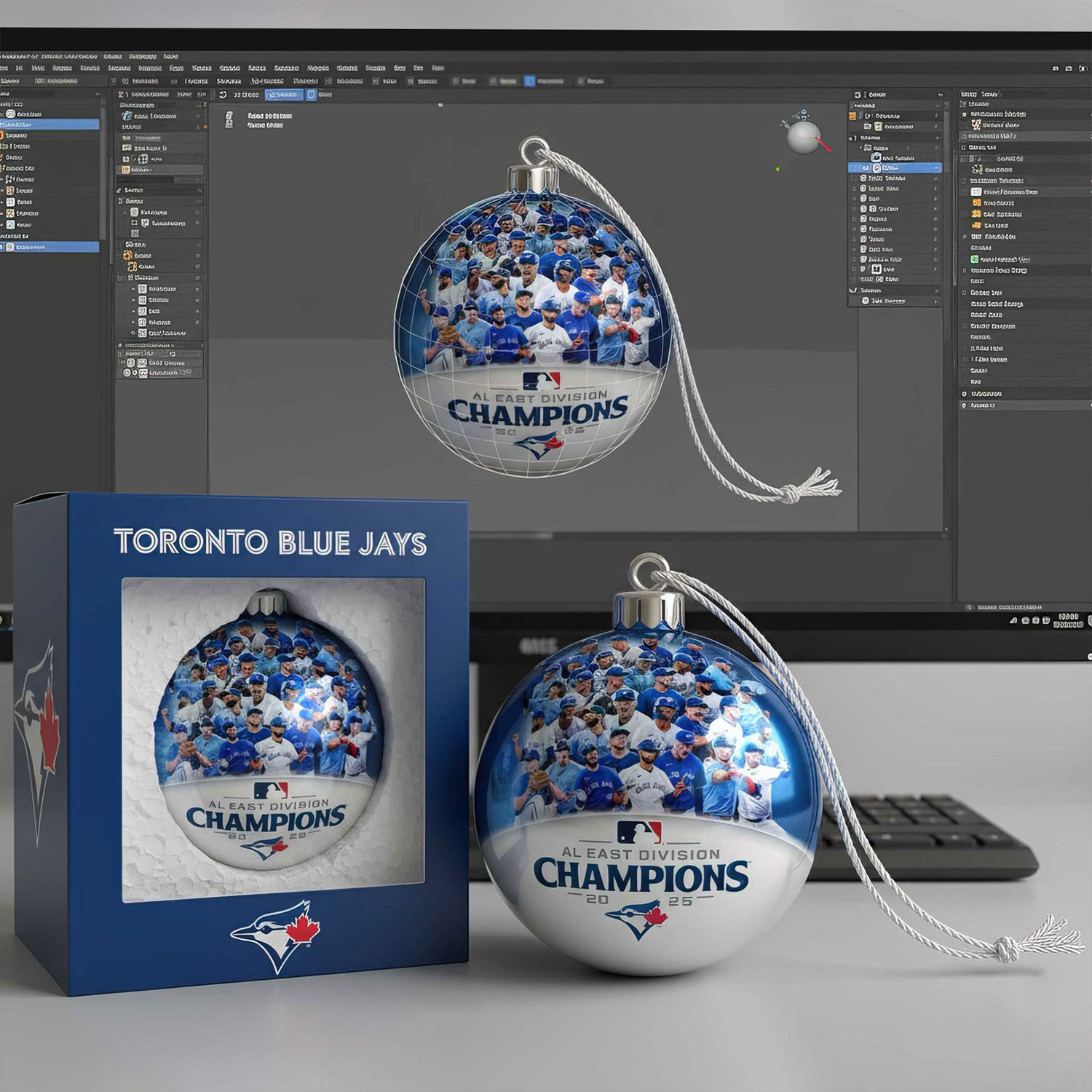The width and height of the screenshot is (1092, 1092).
Task: Click the teal round icon in second-left panel
Action: click(127, 116)
